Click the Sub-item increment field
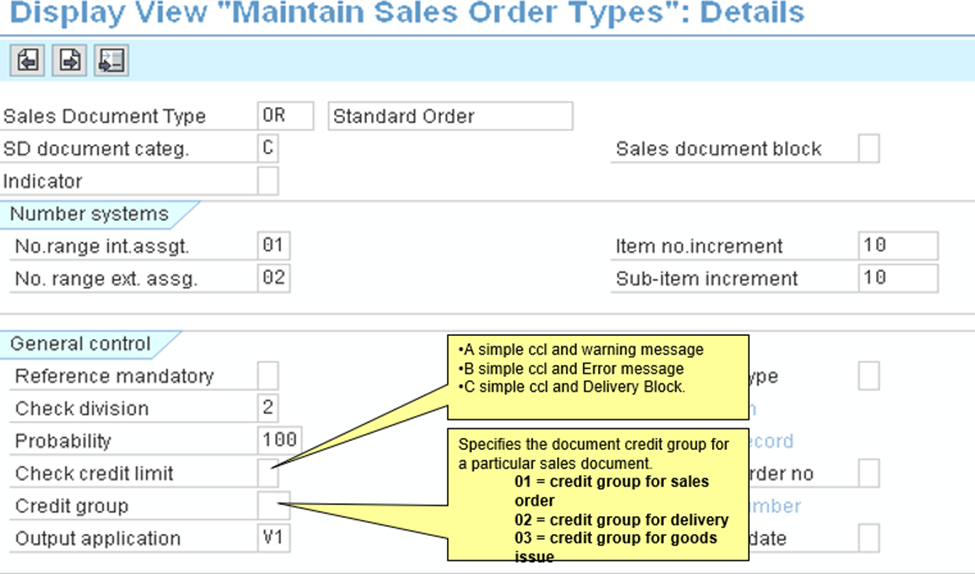The height and width of the screenshot is (574, 975). coord(897,278)
